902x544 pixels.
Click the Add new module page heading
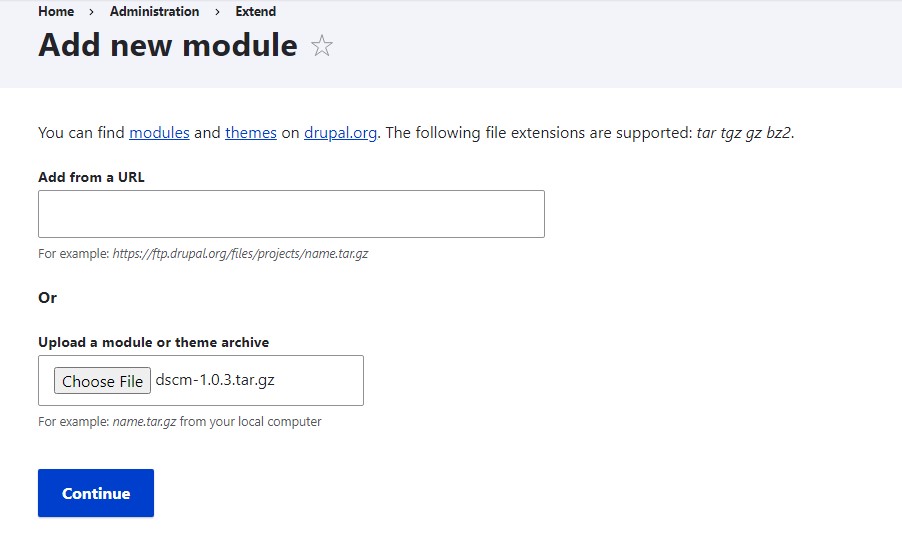coord(168,45)
